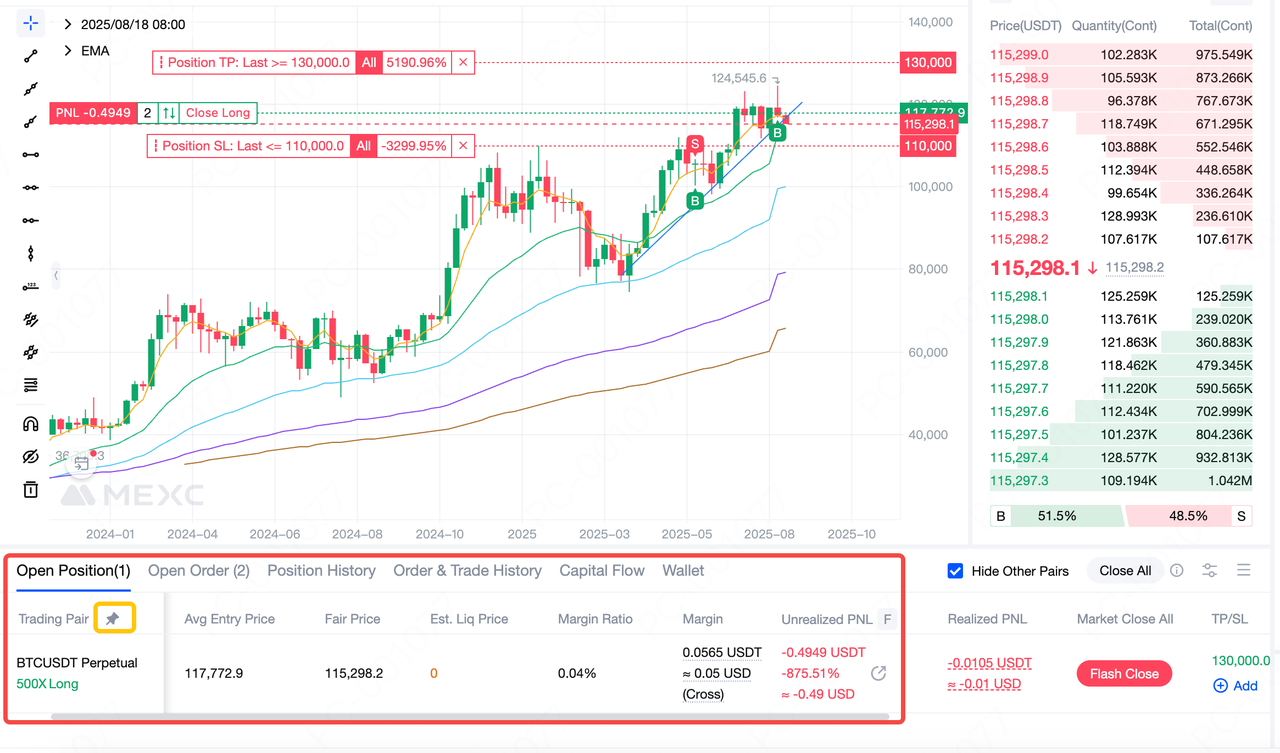Toggle the F price basis on Unrealized PNL
This screenshot has height=753, width=1280.
click(886, 619)
